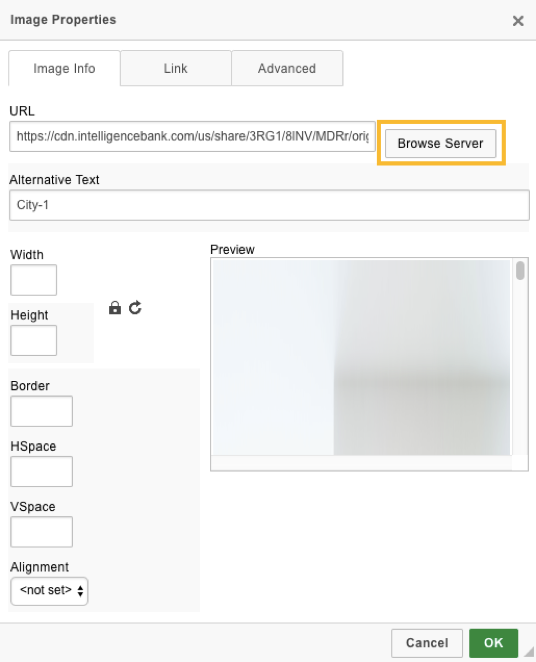536x662 pixels.
Task: Click the Width input box
Action: click(33, 280)
